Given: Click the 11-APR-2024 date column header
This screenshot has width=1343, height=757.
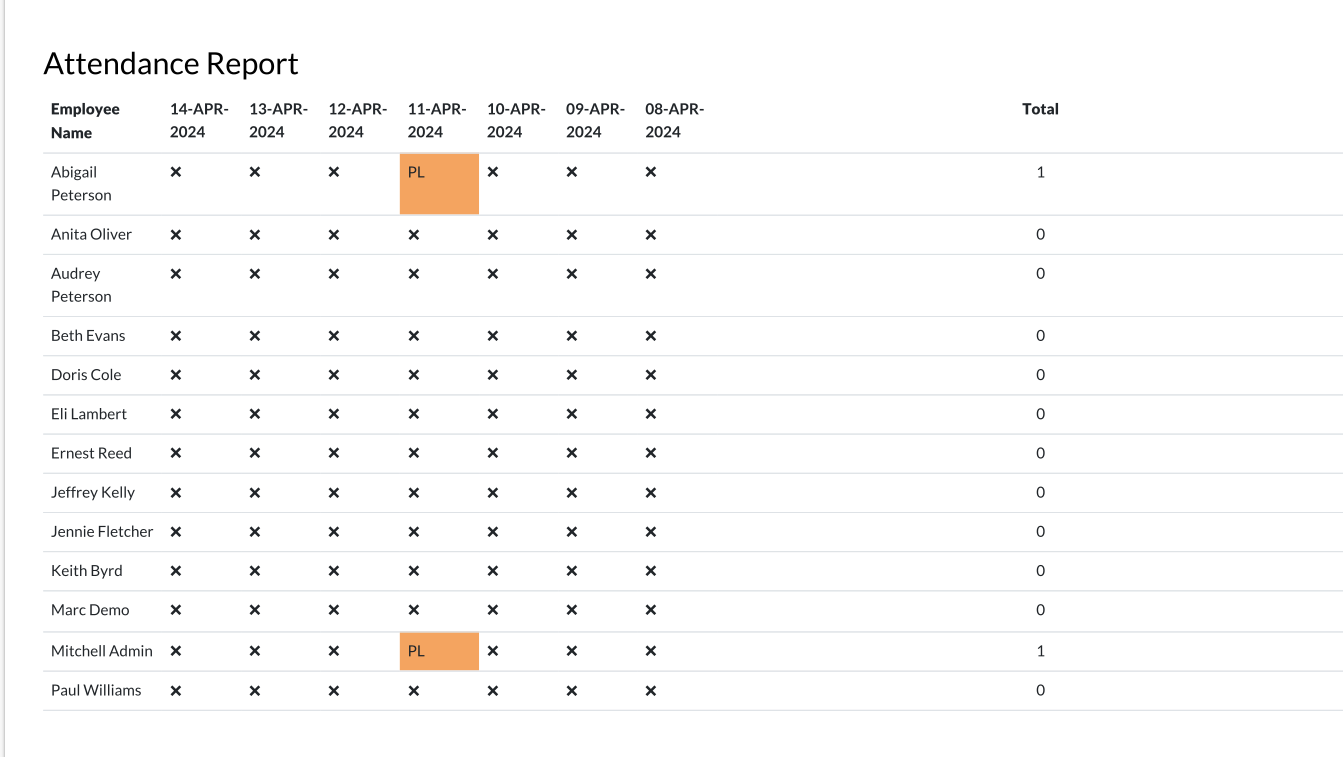Looking at the screenshot, I should point(425,120).
